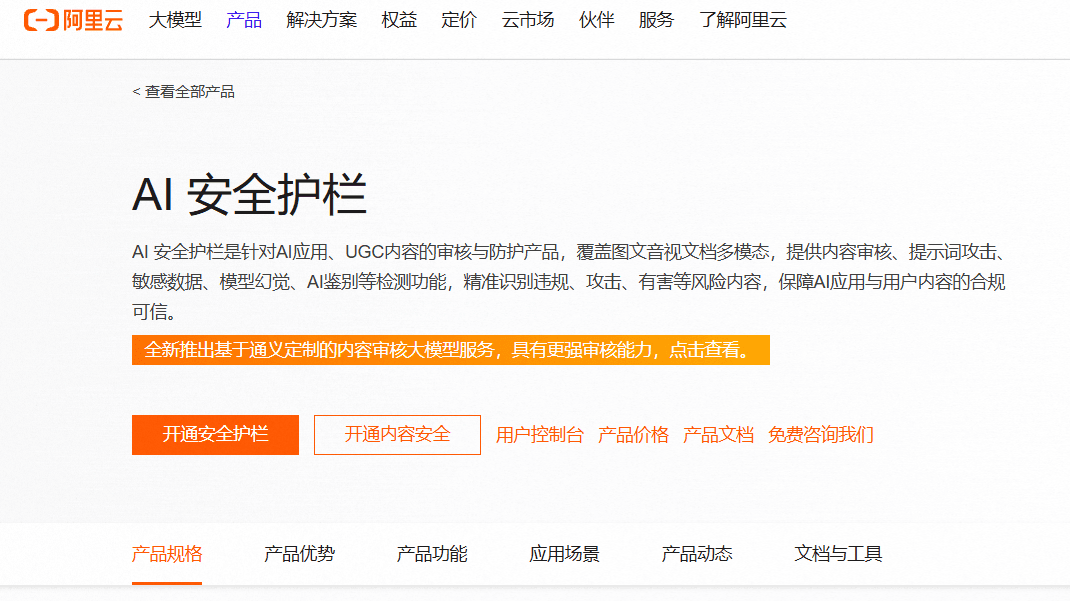
Task: Switch to the 产品功能 tab
Action: (431, 554)
